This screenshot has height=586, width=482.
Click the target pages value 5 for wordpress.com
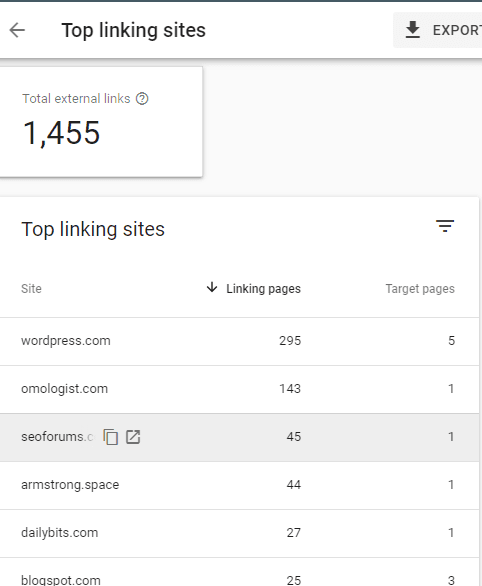tap(451, 341)
